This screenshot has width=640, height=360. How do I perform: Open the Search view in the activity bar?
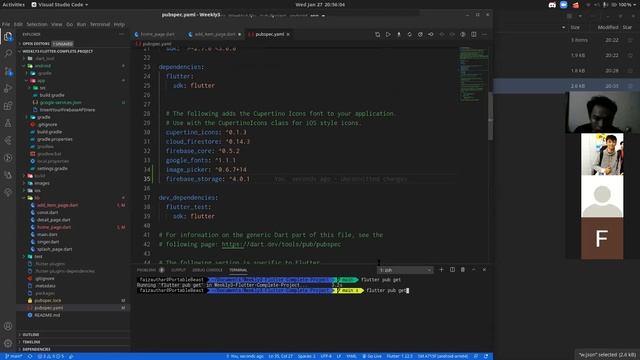pyautogui.click(x=8, y=53)
